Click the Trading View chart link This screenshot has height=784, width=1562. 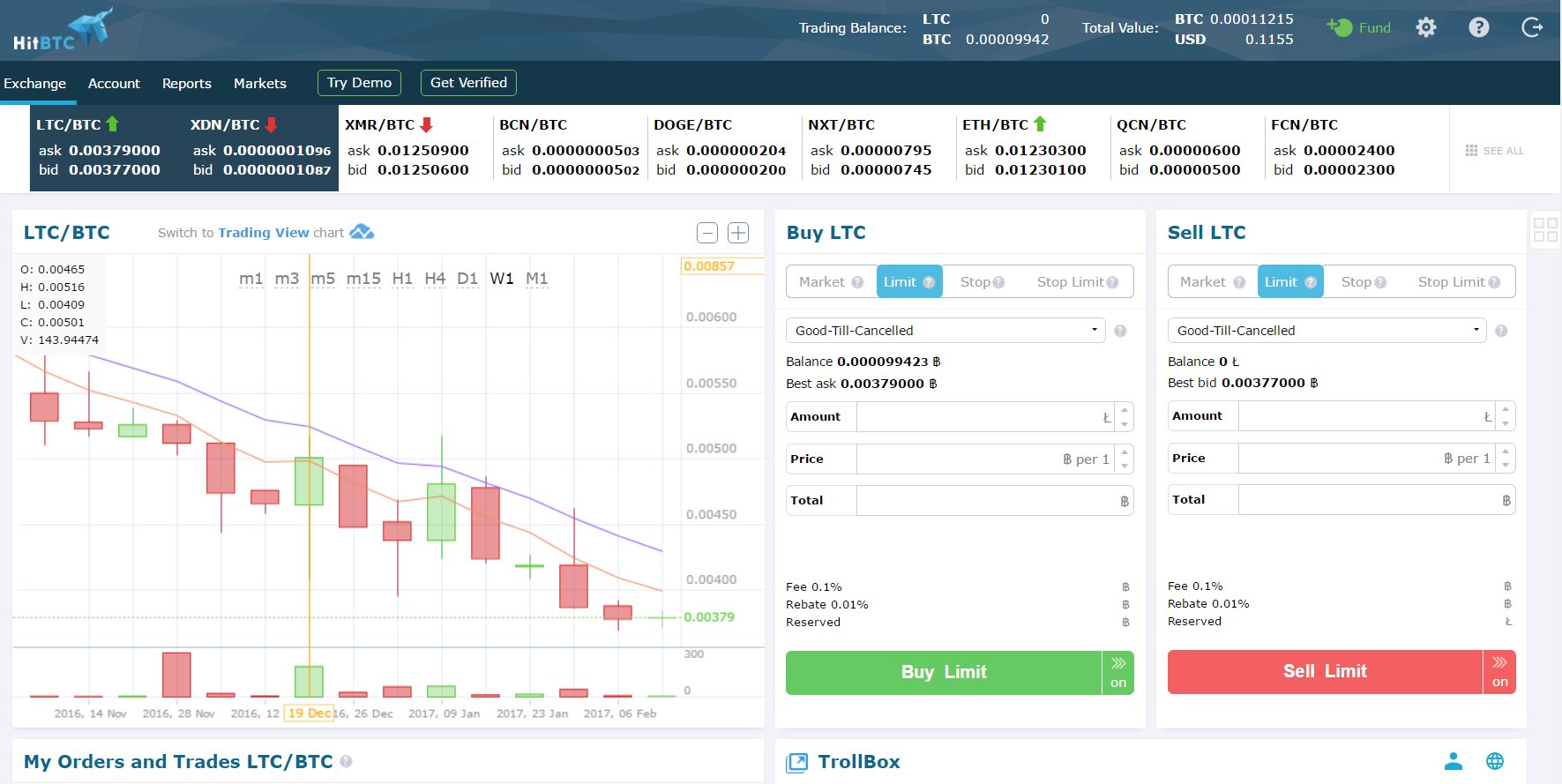pyautogui.click(x=263, y=233)
